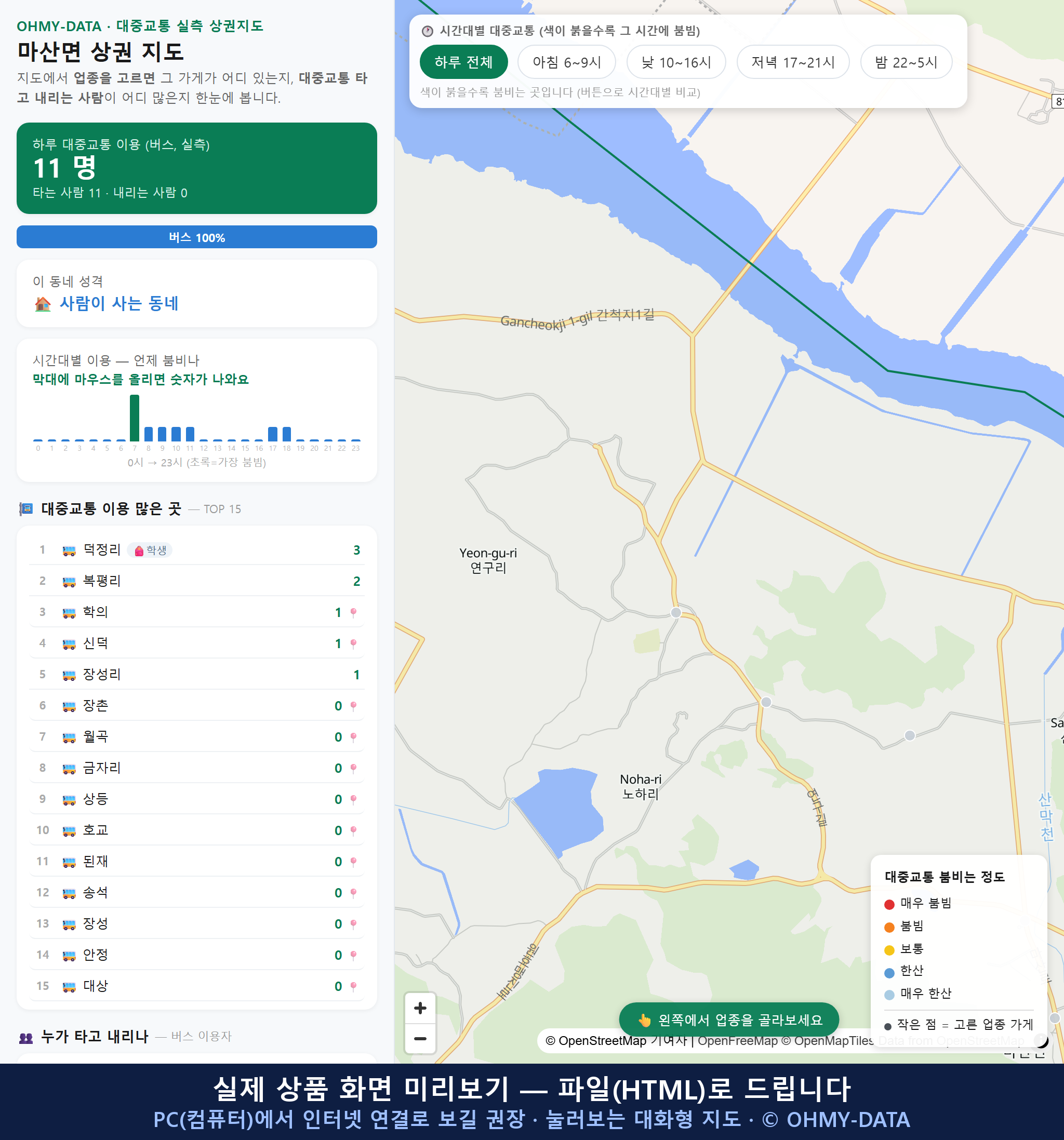Click the 하루 대중교통 이용 11 명 summary card

pos(197,168)
